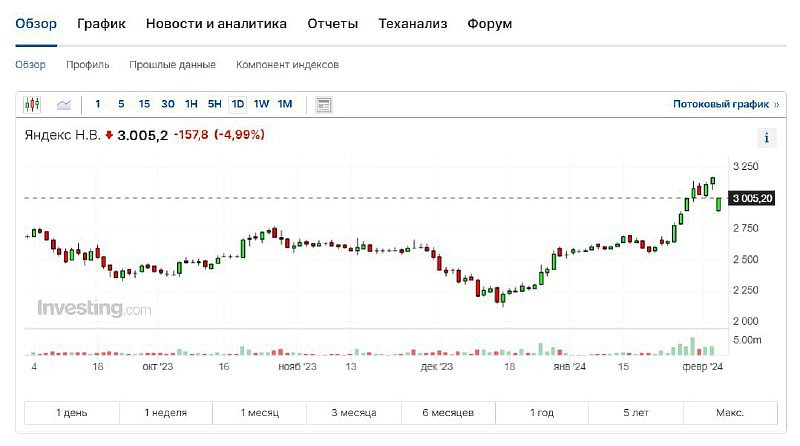The width and height of the screenshot is (800, 446).
Task: Open the Форум tab
Action: (489, 23)
